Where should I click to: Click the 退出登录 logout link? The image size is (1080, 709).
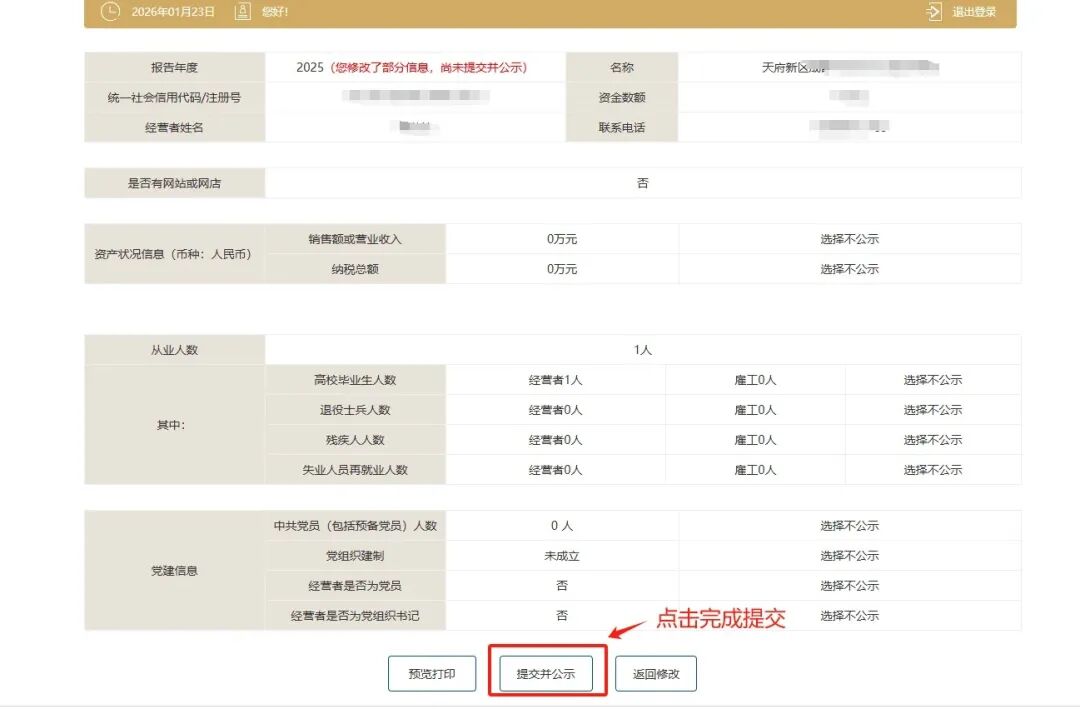(974, 12)
